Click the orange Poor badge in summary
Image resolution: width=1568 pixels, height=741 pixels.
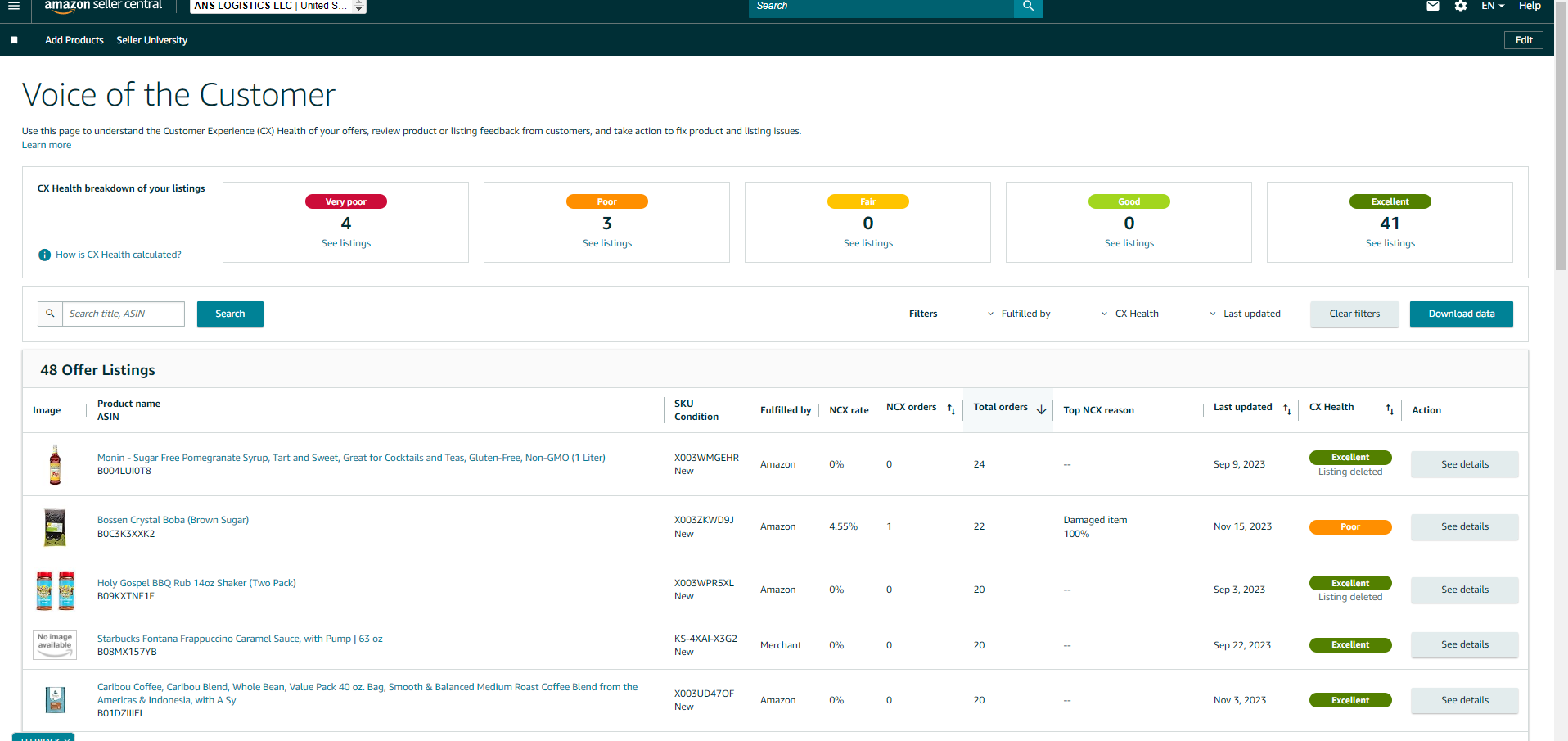(x=607, y=201)
